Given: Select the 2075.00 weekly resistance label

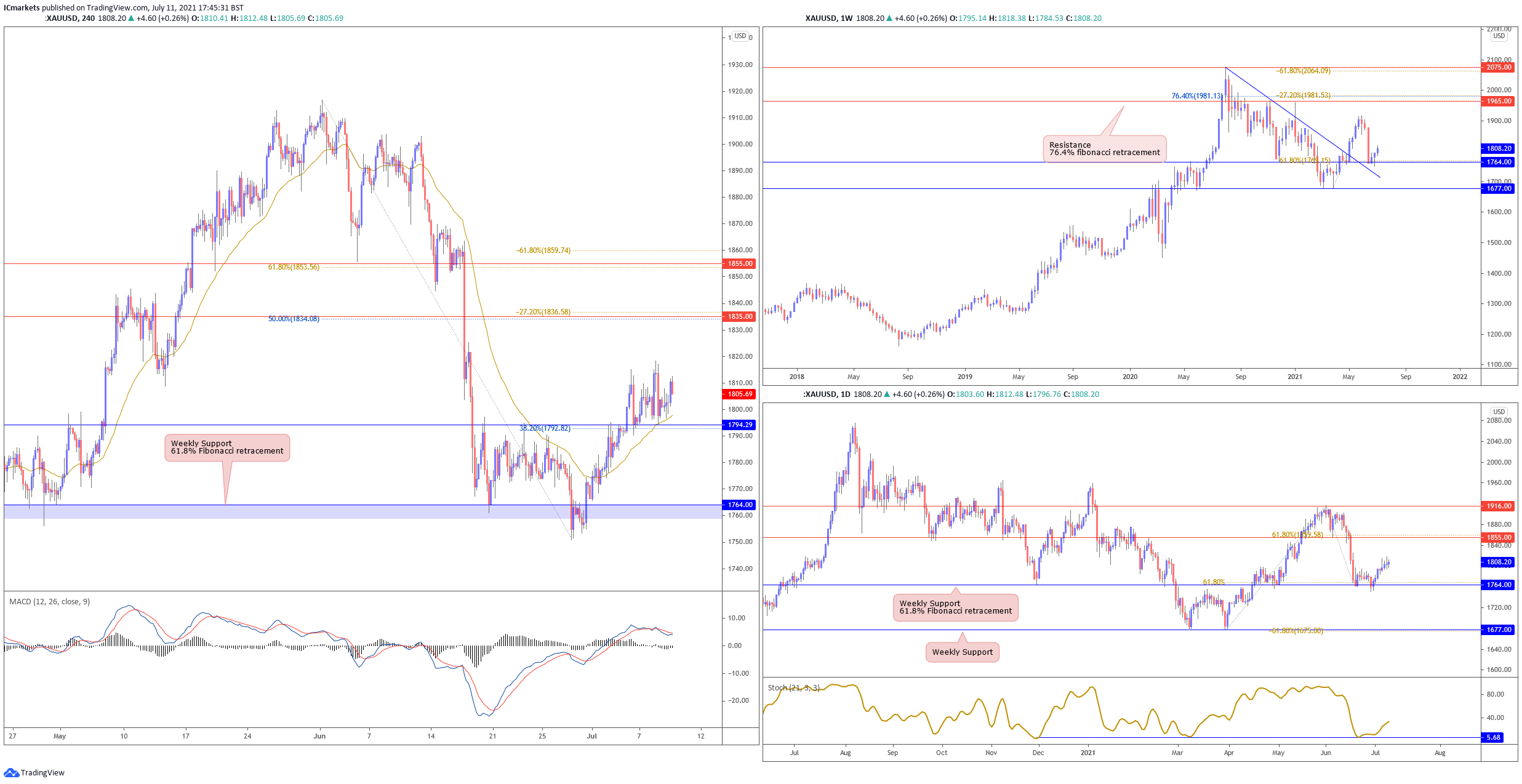Looking at the screenshot, I should click(1499, 67).
